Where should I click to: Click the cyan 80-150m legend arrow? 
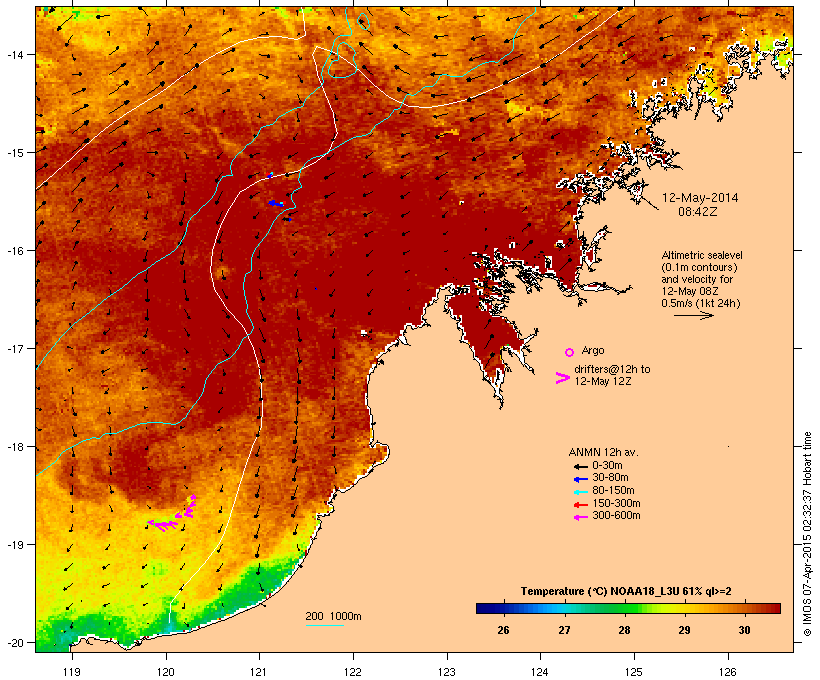click(580, 492)
